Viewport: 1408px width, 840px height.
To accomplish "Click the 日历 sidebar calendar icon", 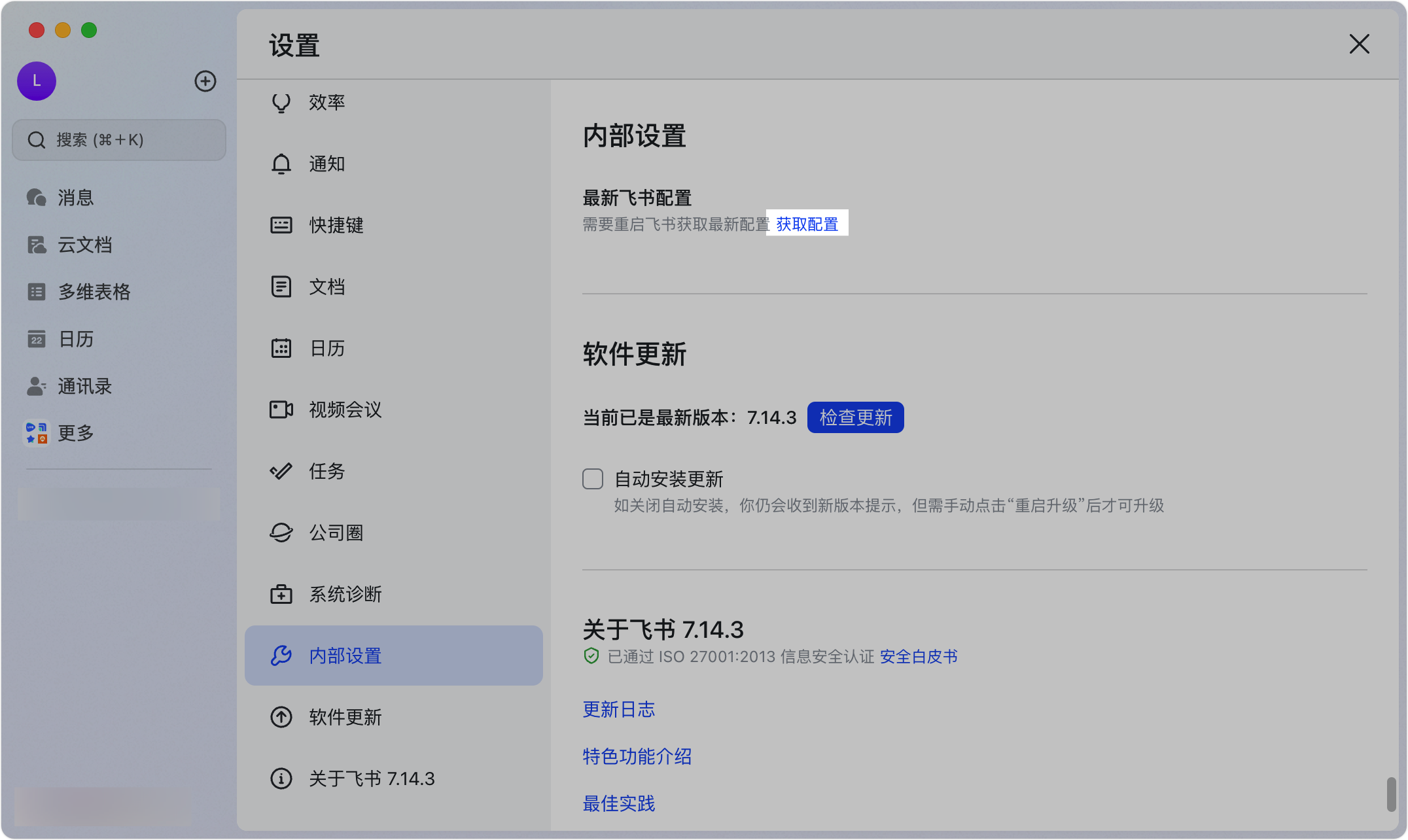I will [37, 339].
